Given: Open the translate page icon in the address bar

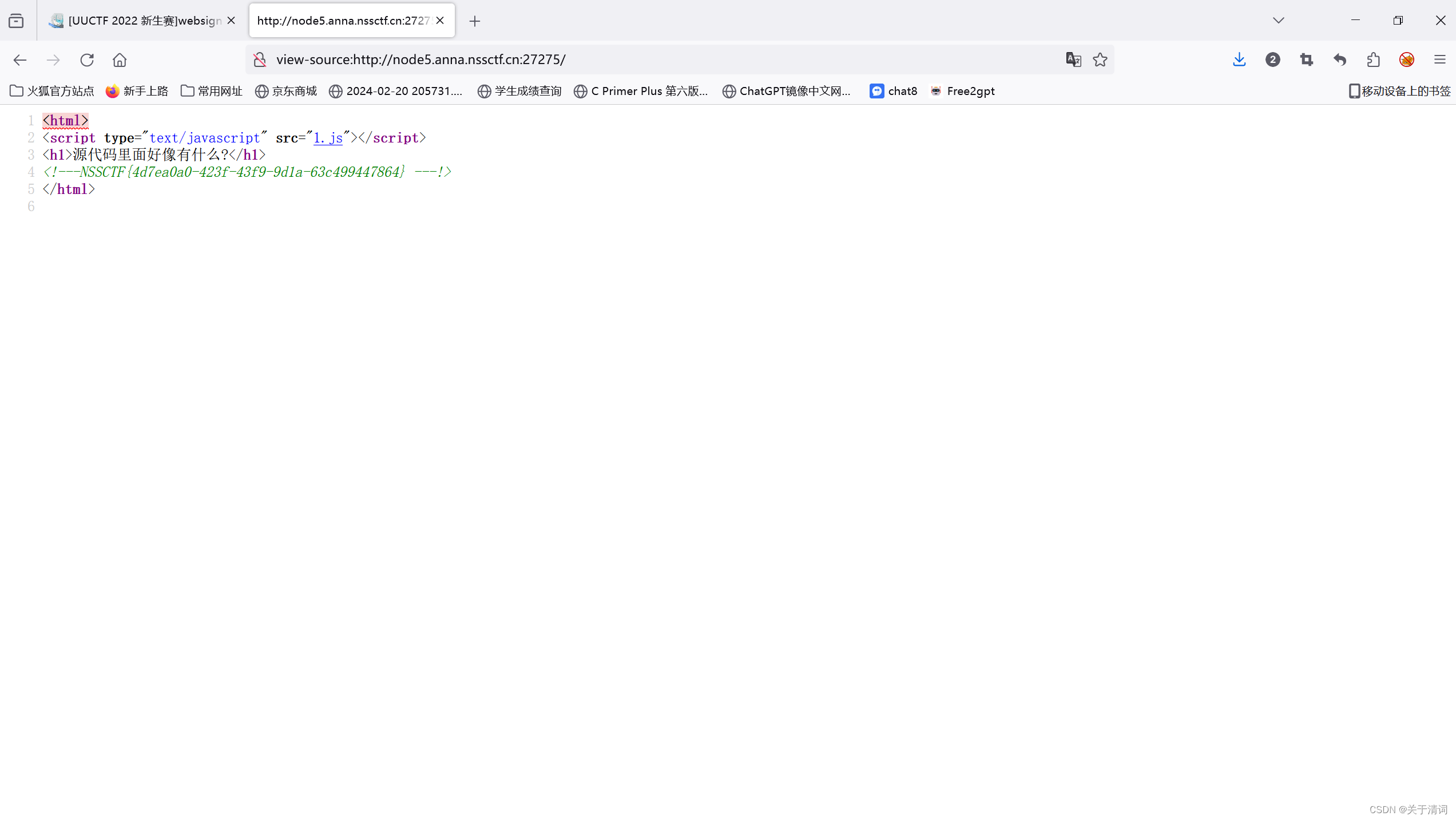Looking at the screenshot, I should (x=1073, y=60).
